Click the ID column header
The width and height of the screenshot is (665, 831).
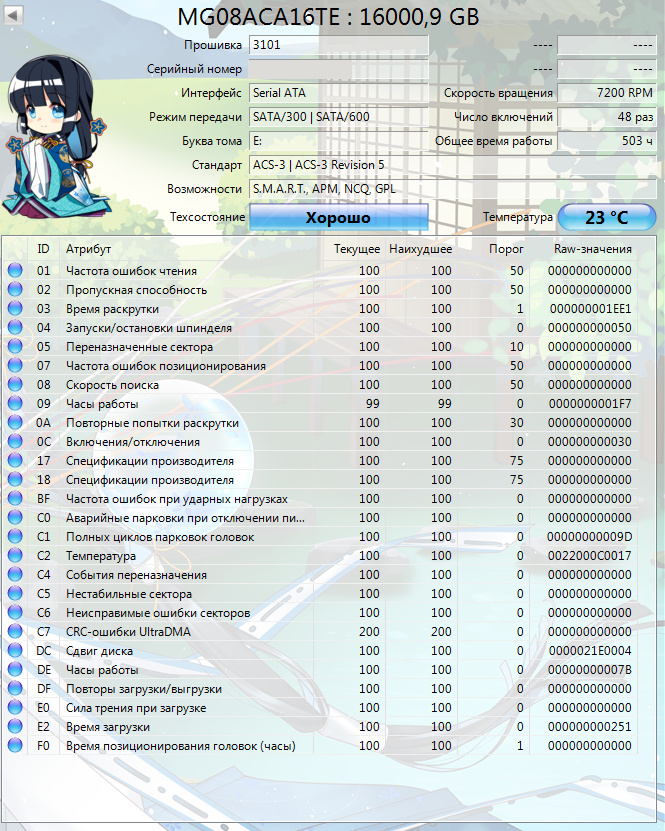coord(43,249)
